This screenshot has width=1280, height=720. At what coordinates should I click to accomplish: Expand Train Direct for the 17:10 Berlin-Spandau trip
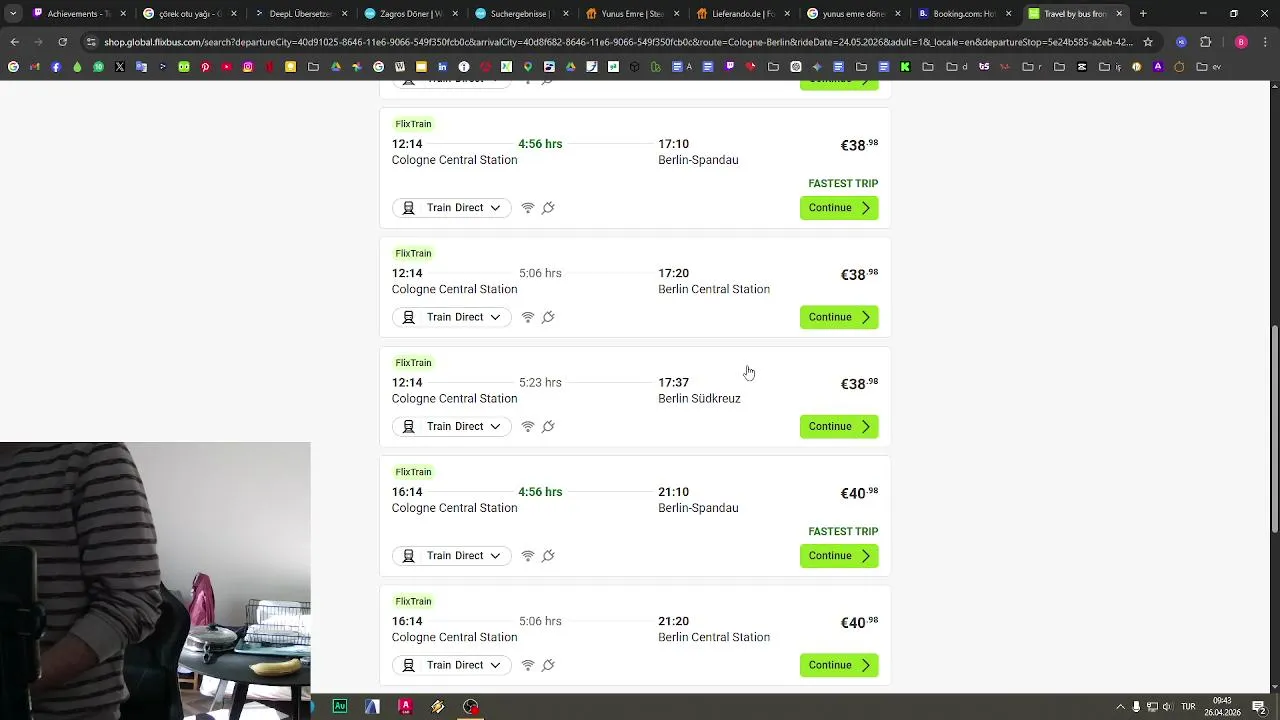tap(452, 208)
